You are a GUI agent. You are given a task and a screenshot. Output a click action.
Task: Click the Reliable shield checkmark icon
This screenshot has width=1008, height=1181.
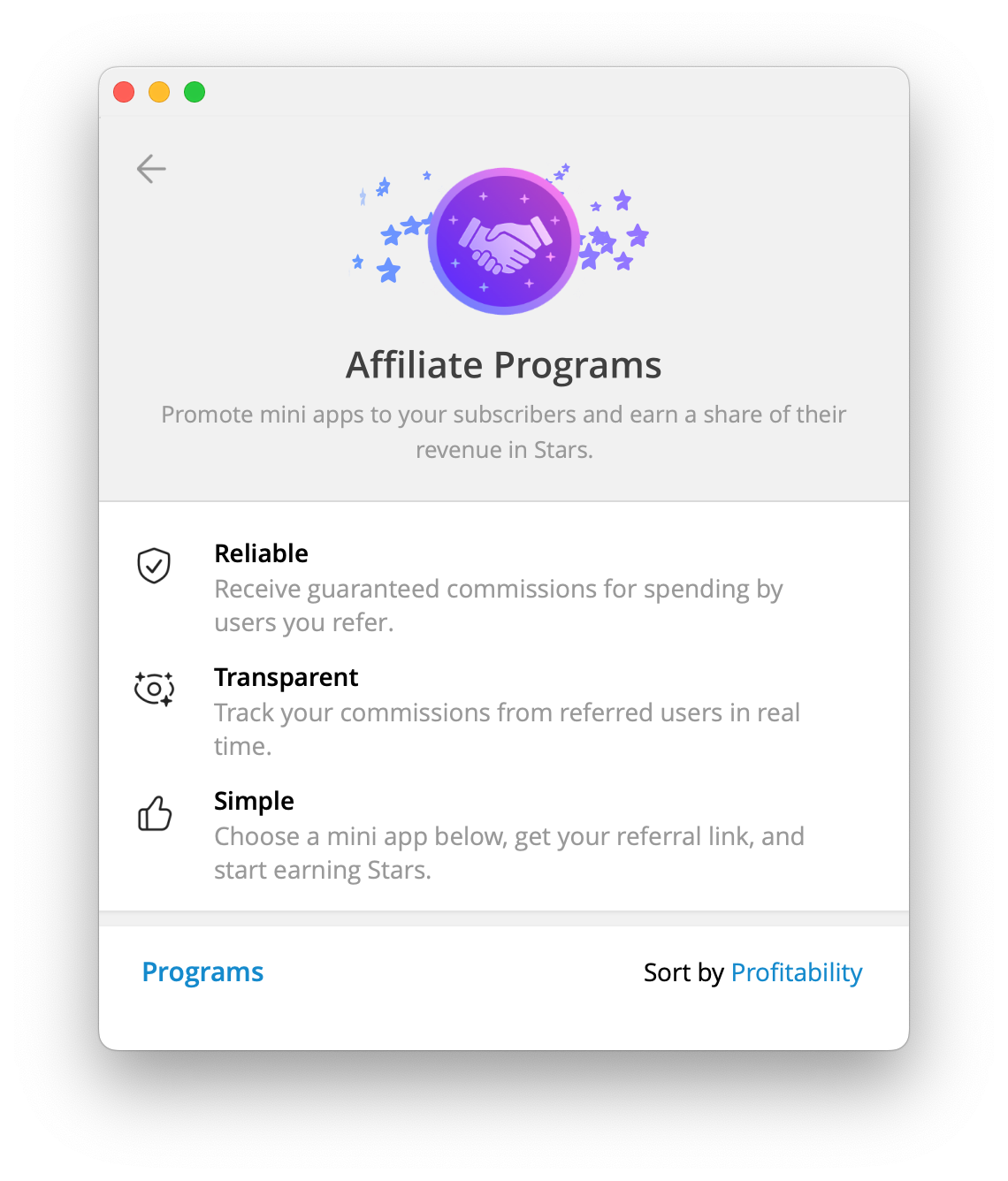154,566
